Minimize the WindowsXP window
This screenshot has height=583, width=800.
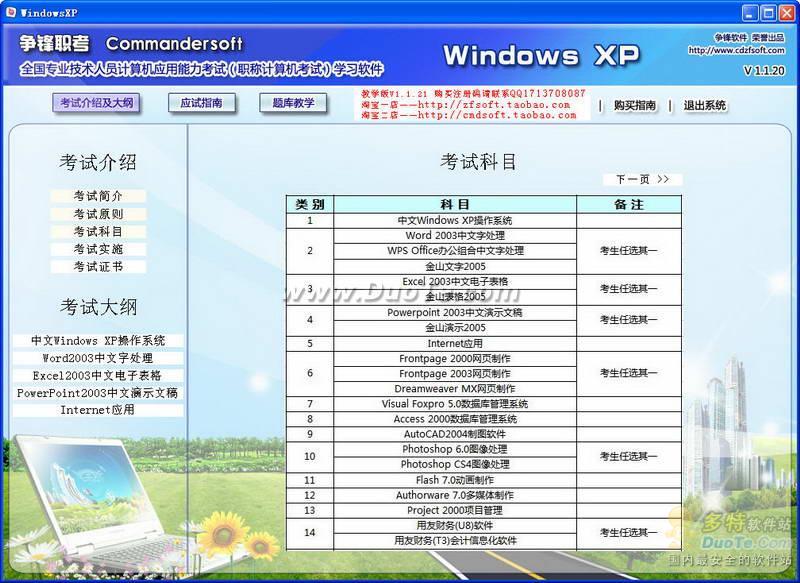[x=750, y=13]
